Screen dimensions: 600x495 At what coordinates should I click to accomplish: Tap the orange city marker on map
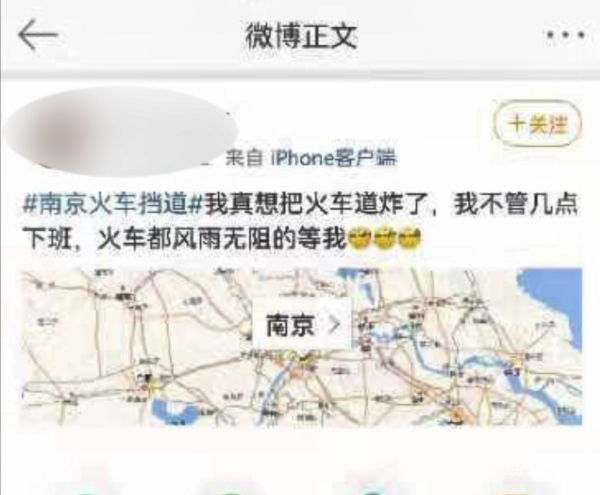[456, 415]
